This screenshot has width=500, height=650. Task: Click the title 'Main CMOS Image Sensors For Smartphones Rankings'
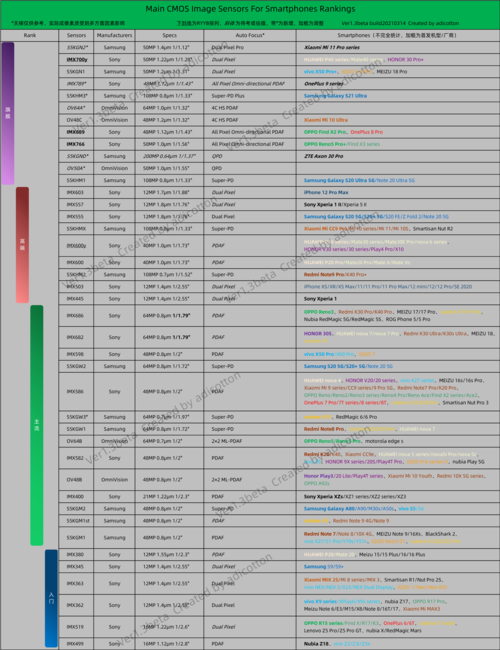point(250,9)
